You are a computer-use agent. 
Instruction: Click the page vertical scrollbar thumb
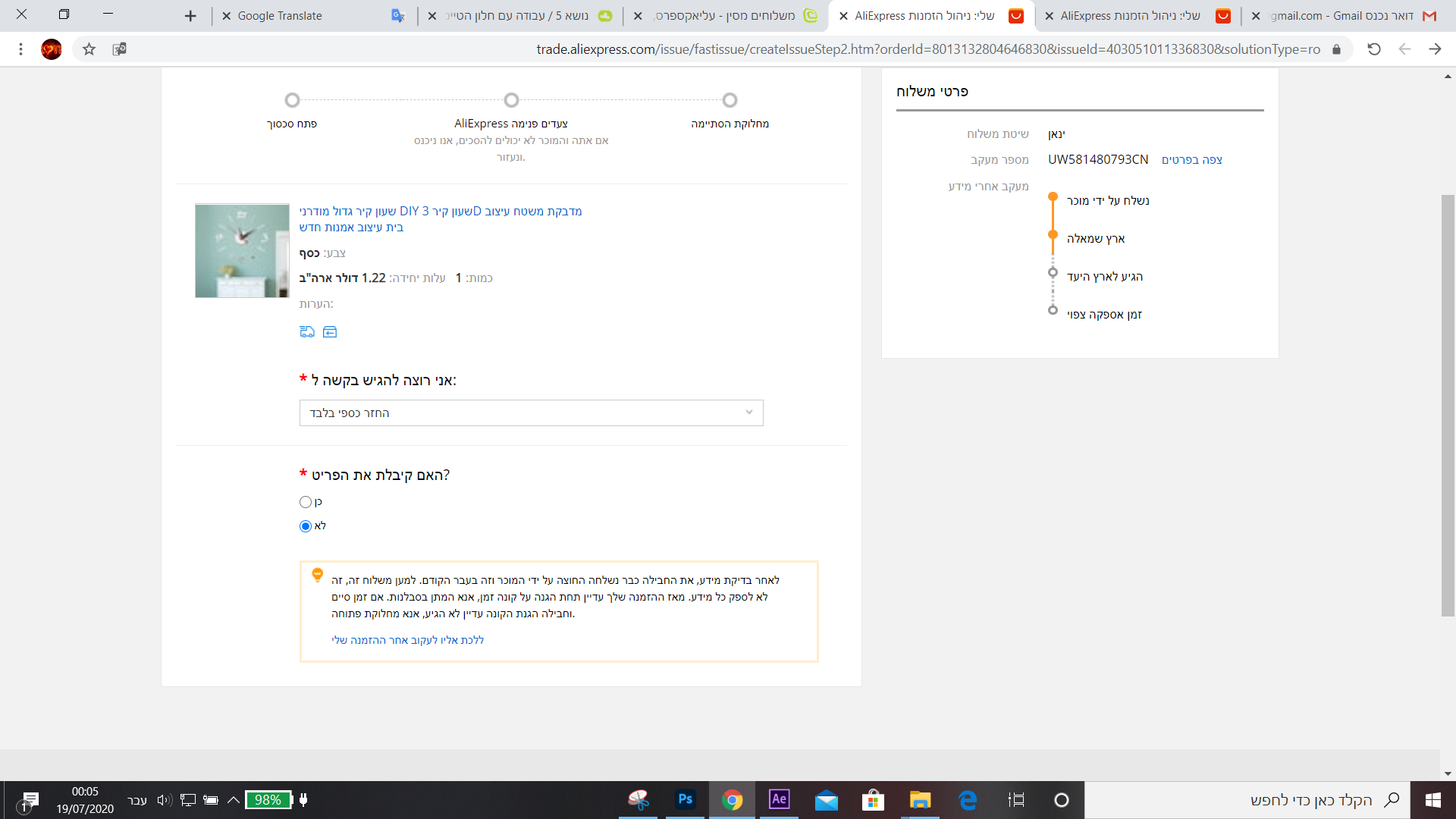point(1448,406)
